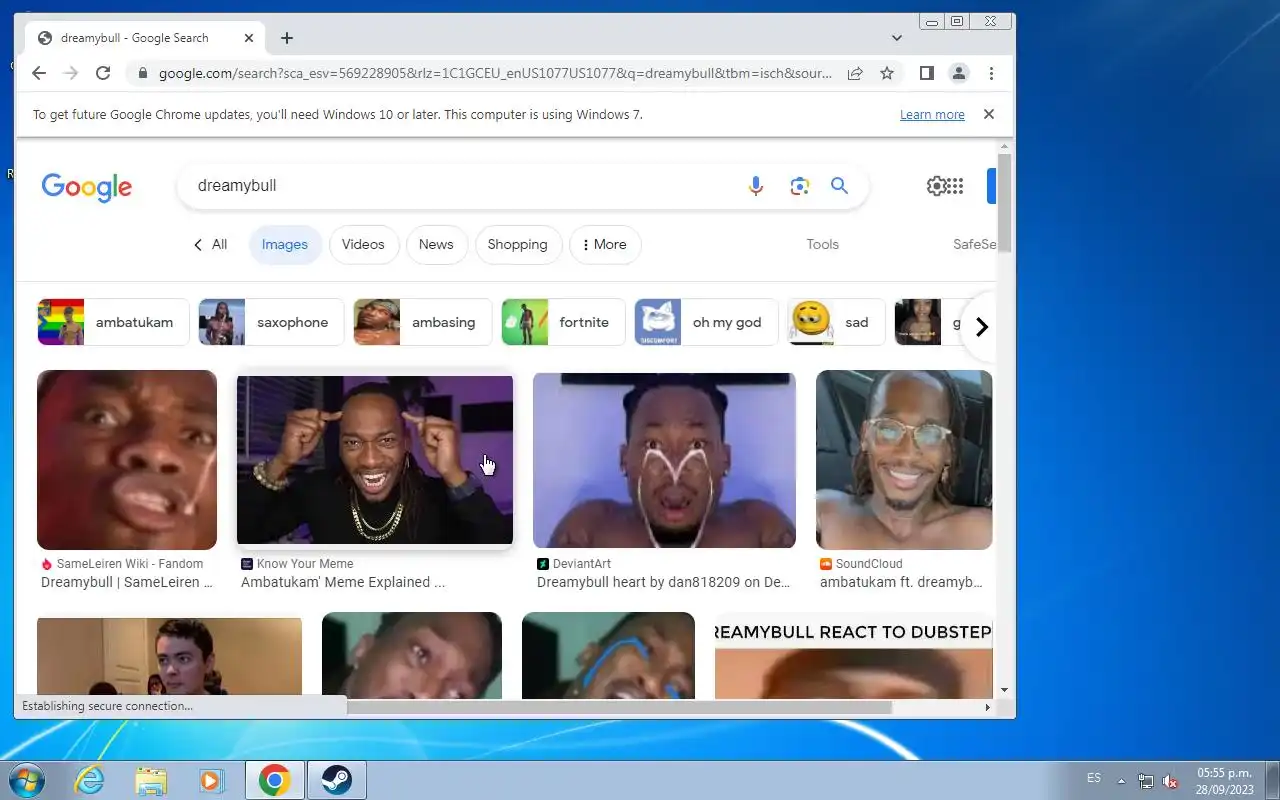Open the SoundCloud image result
Screen dimensions: 1280x800
(x=904, y=460)
